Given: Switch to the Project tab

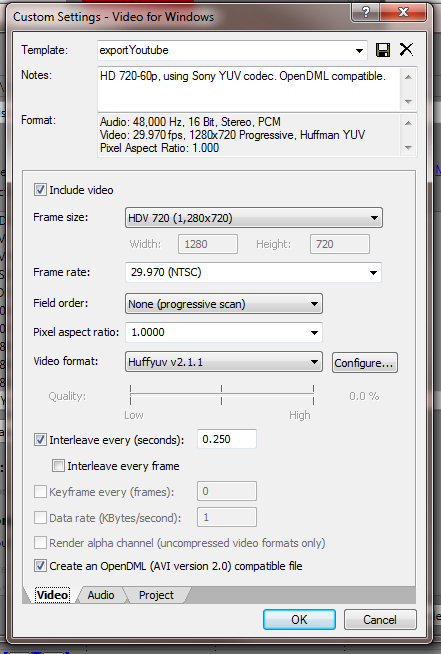Looking at the screenshot, I should tap(156, 595).
